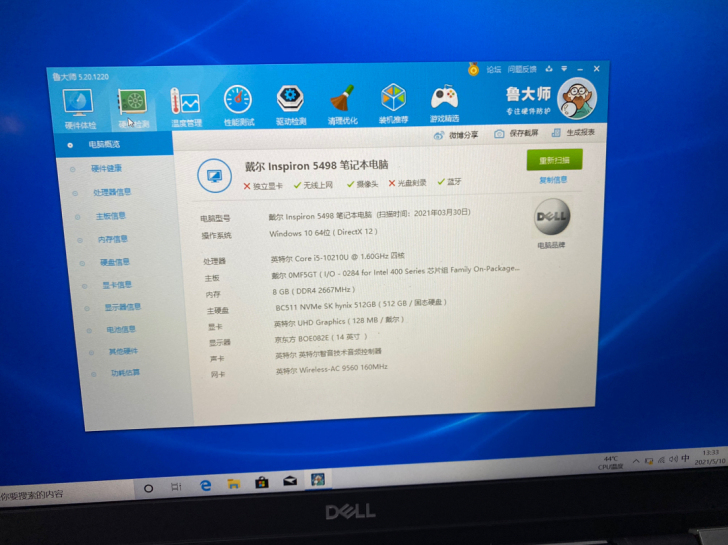Viewport: 728px width, 545px height.
Task: Open 硬件体检 hardware checkup icon
Action: click(79, 110)
